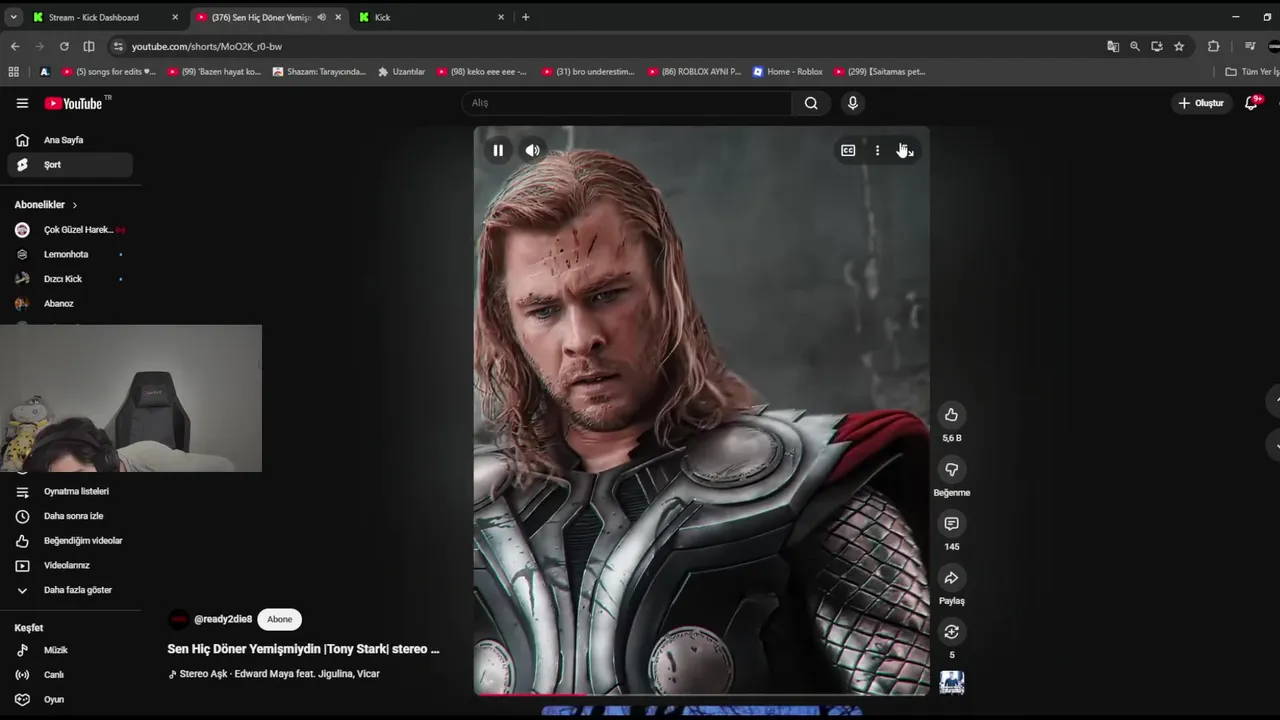
Task: Open the Shazam: Tarayıcında bookmark
Action: (319, 72)
